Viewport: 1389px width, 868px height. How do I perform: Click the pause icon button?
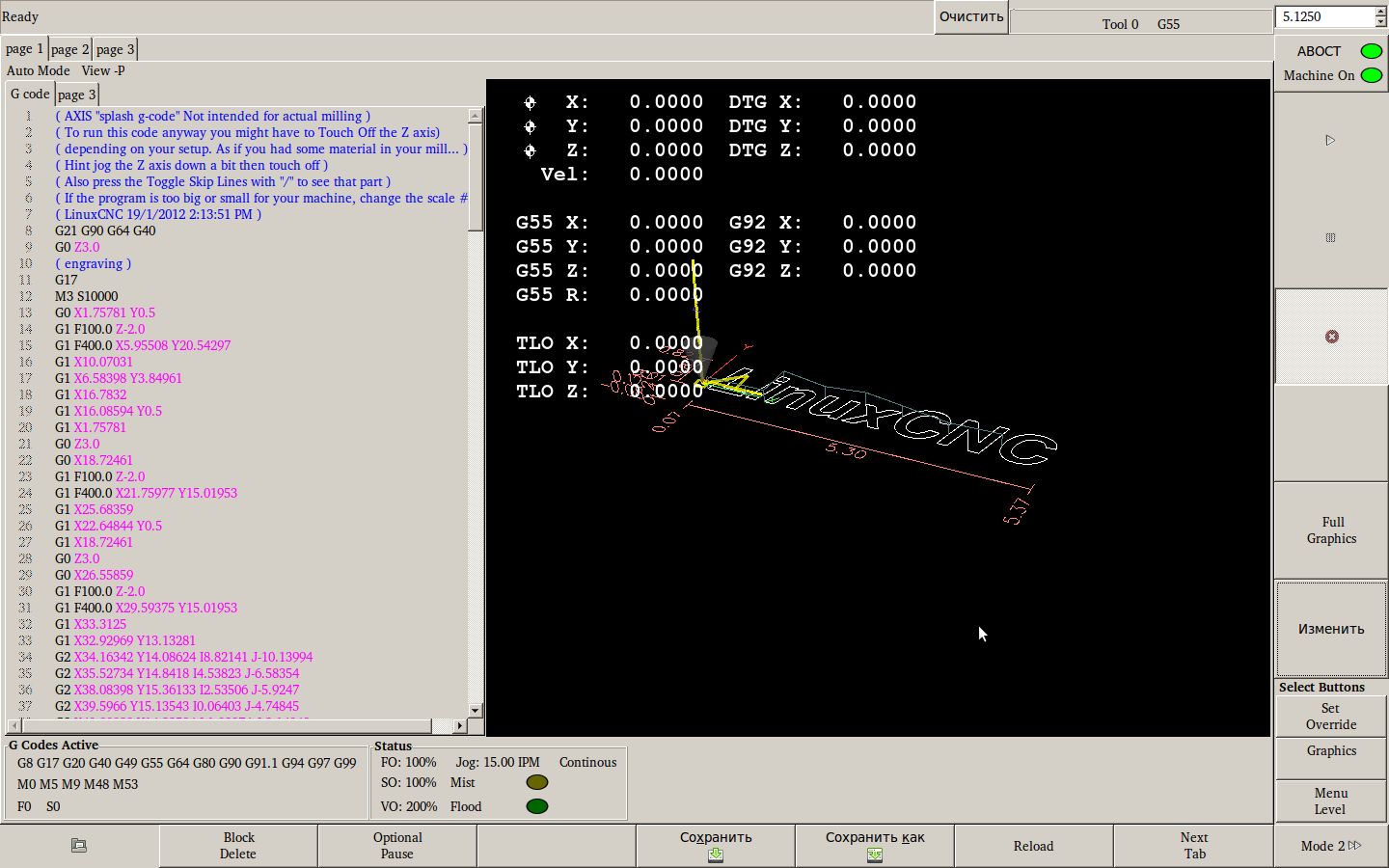coord(1330,237)
